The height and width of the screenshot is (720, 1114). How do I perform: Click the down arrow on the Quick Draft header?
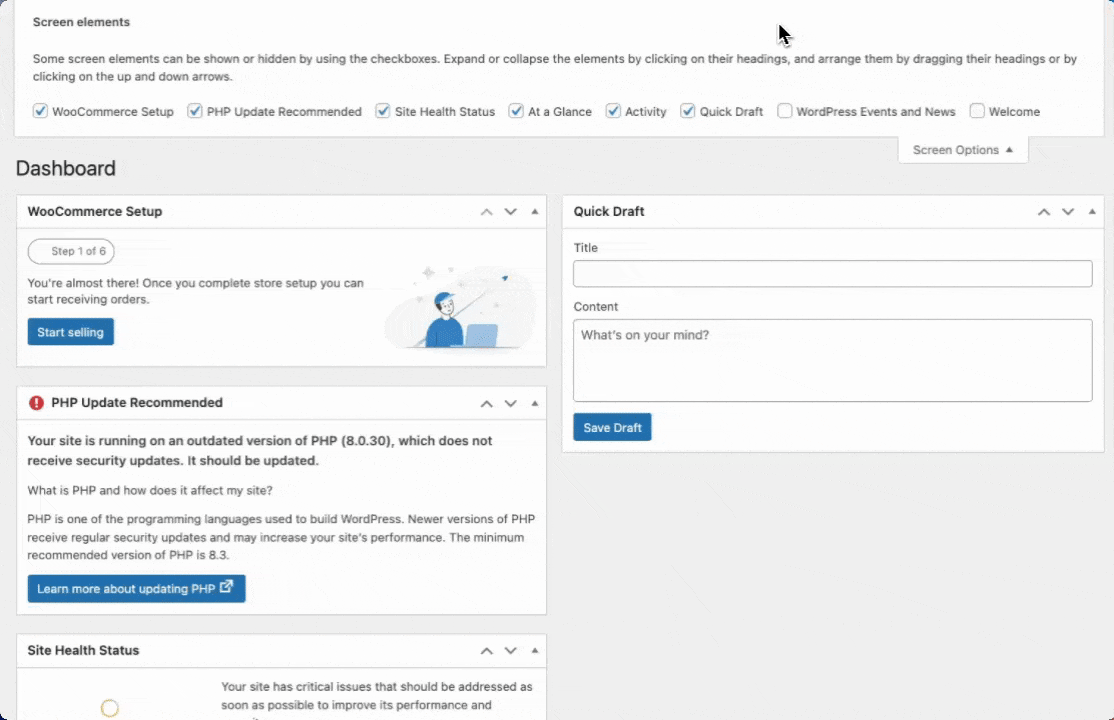[1067, 211]
